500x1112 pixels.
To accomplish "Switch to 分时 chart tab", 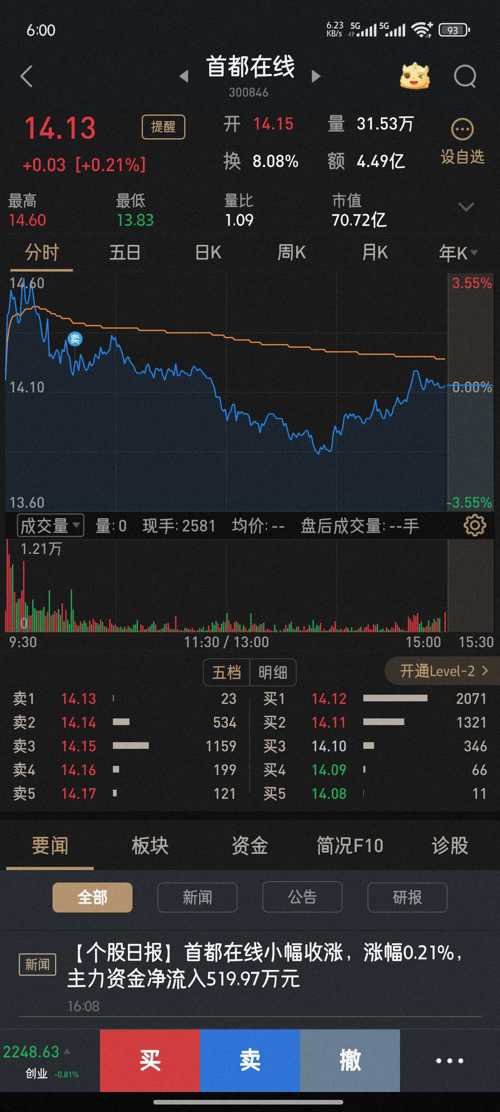I will pyautogui.click(x=42, y=252).
